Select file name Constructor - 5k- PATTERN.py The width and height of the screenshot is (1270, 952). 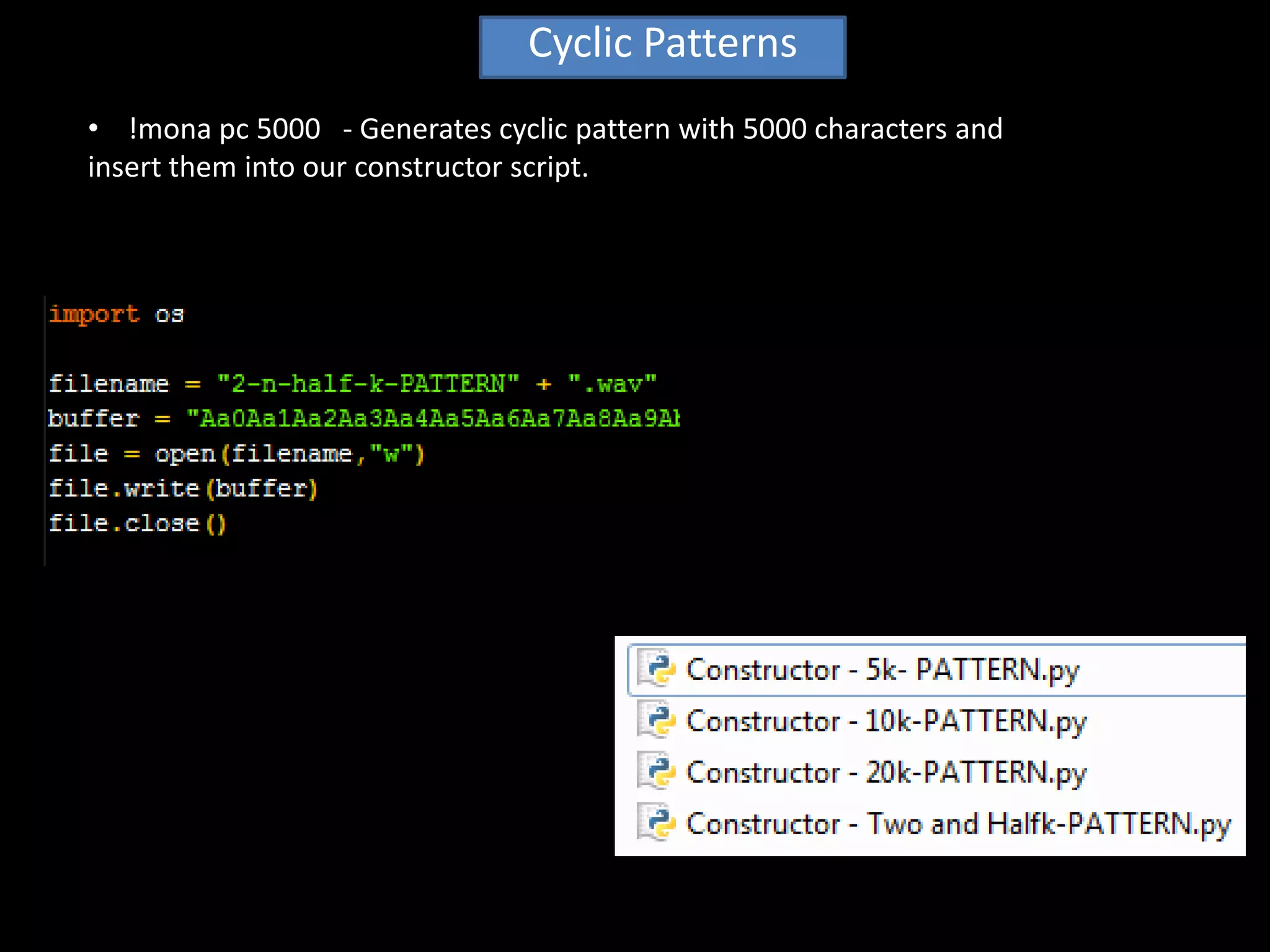(882, 671)
